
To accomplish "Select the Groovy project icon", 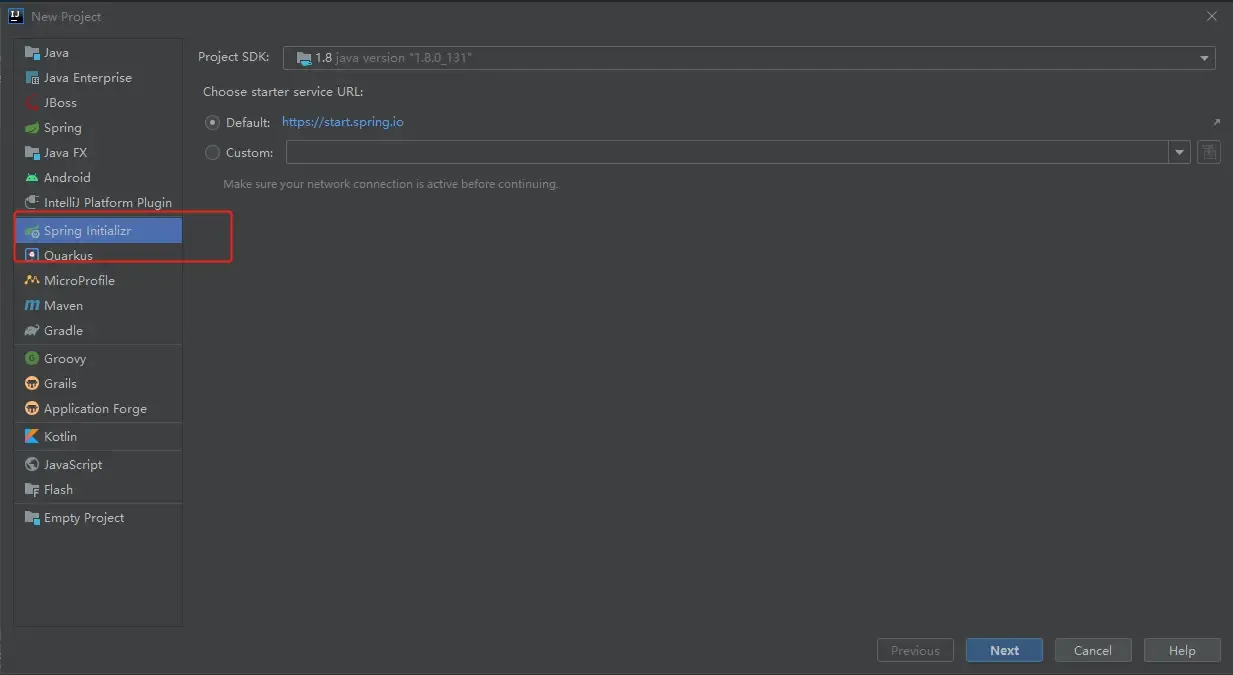I will (x=33, y=358).
